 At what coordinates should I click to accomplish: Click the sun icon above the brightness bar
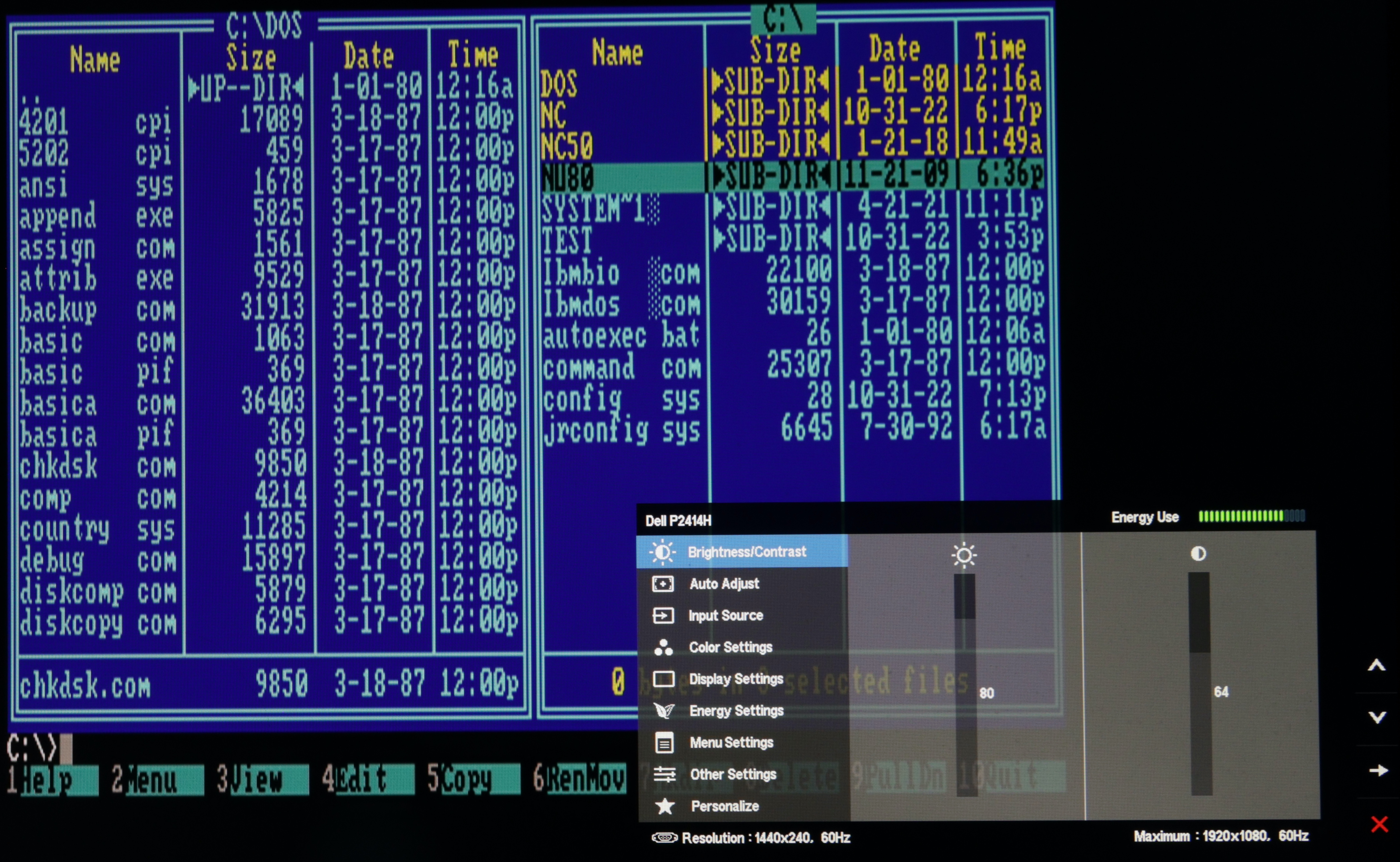point(964,555)
